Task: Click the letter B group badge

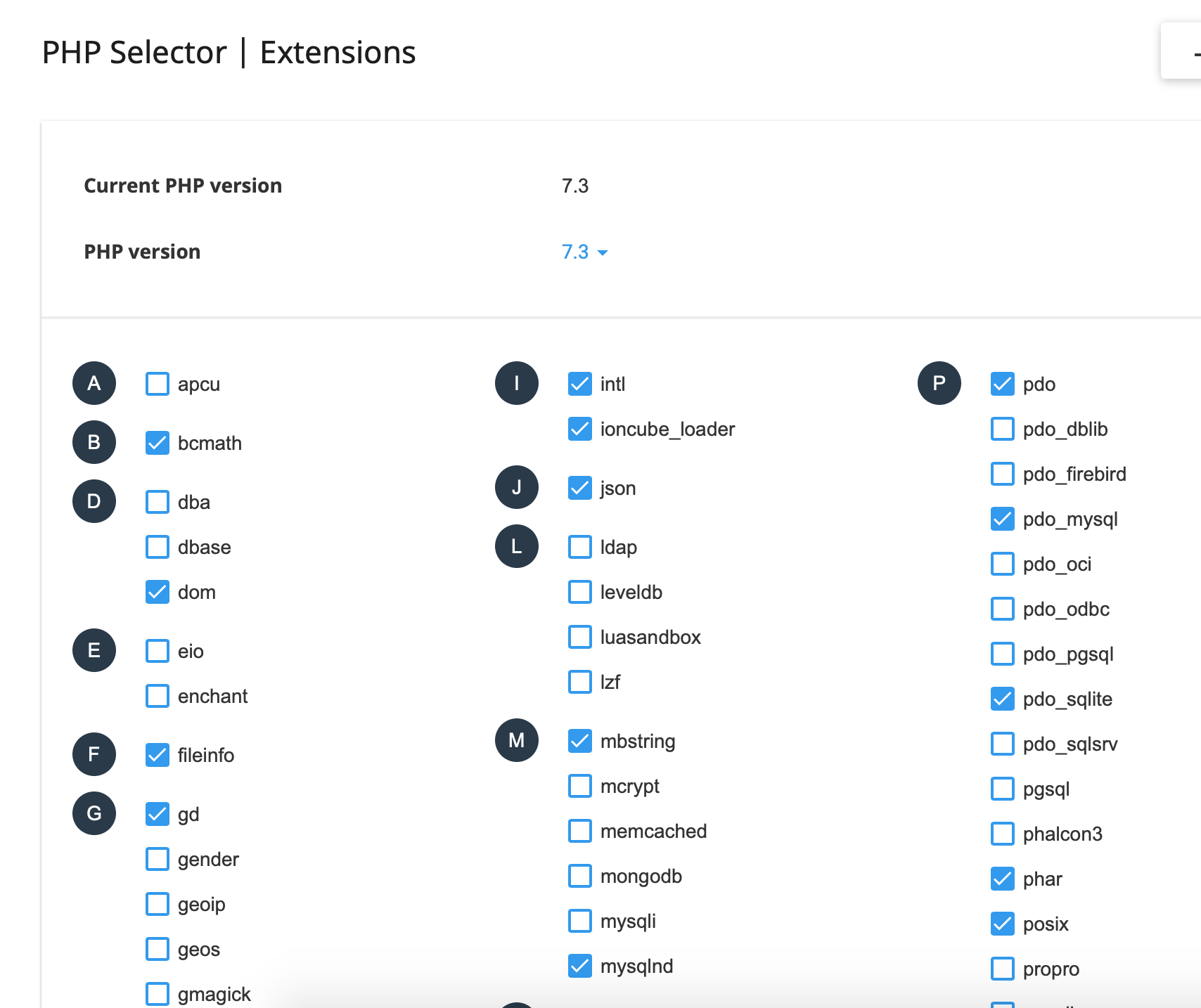Action: point(94,442)
